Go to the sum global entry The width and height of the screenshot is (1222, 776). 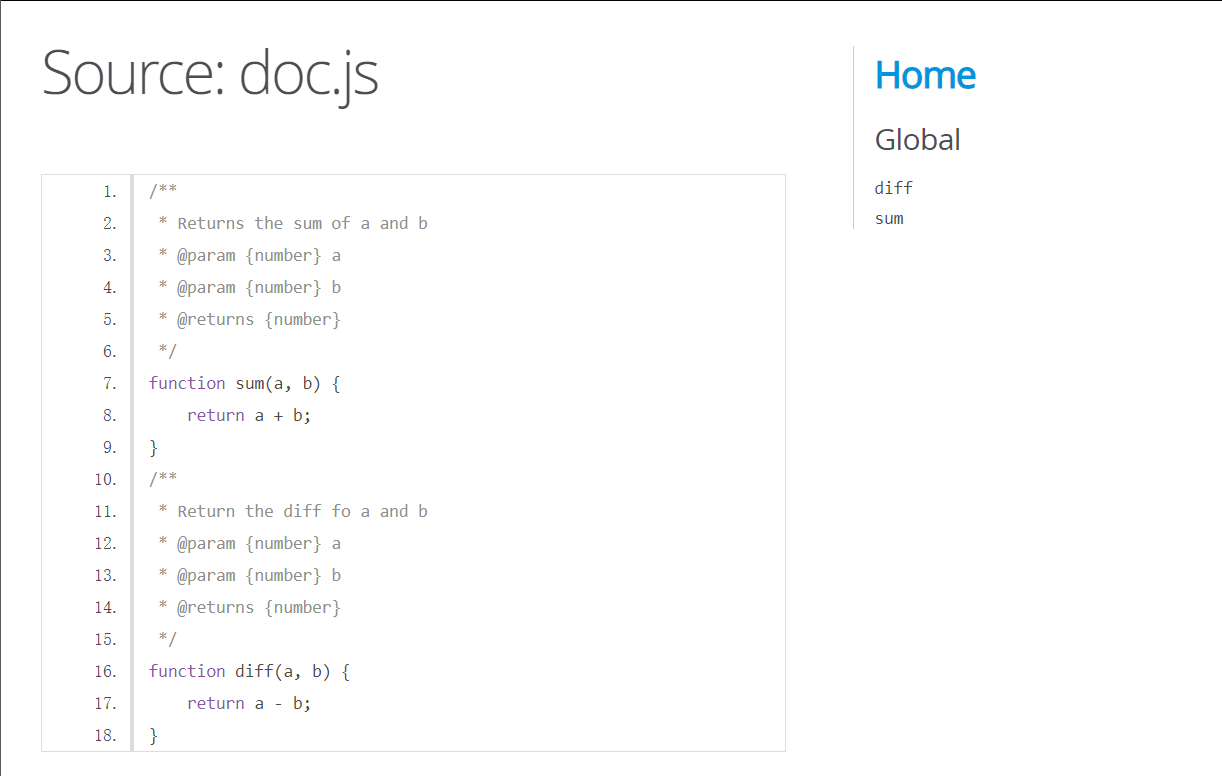click(888, 219)
